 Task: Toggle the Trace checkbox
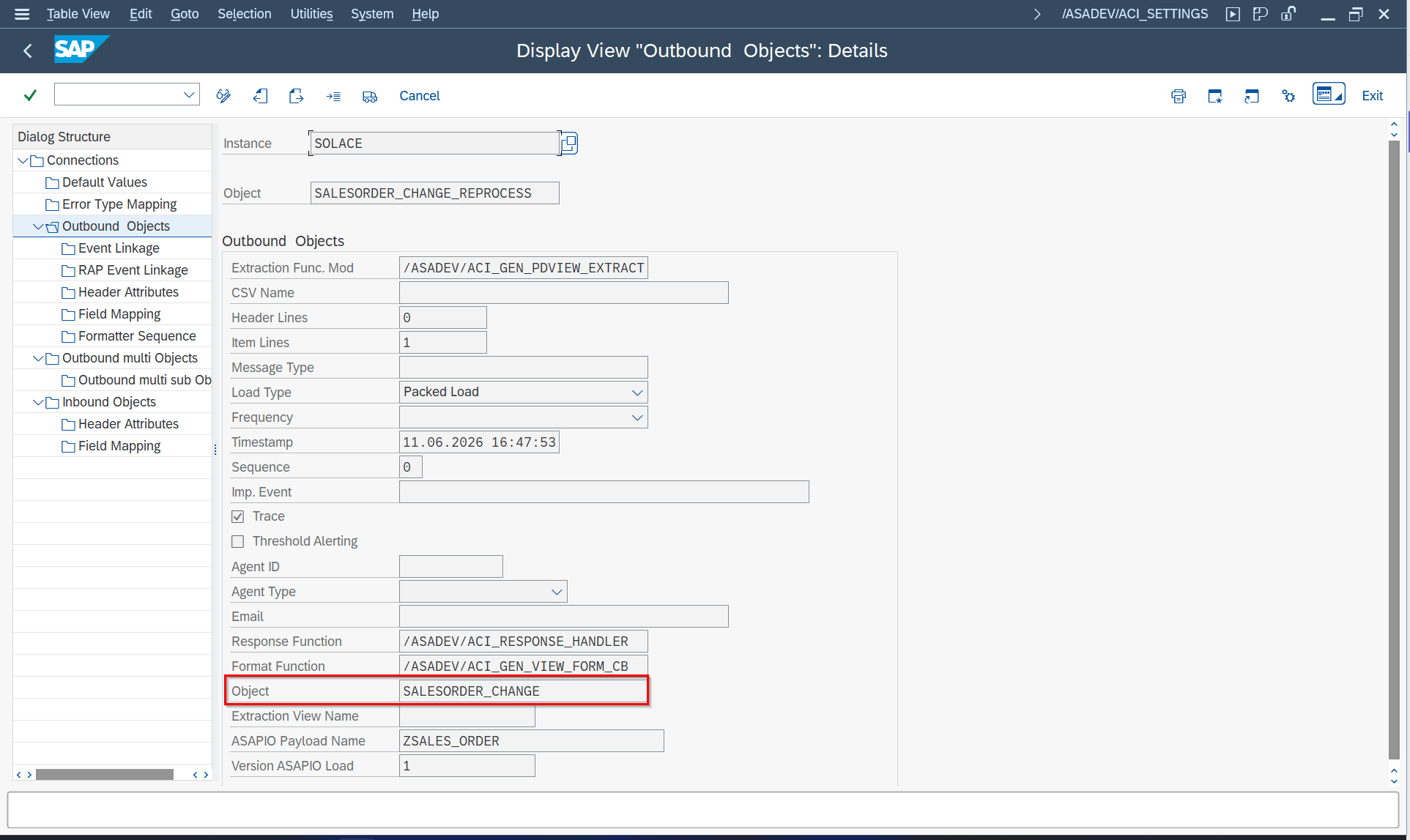(237, 516)
